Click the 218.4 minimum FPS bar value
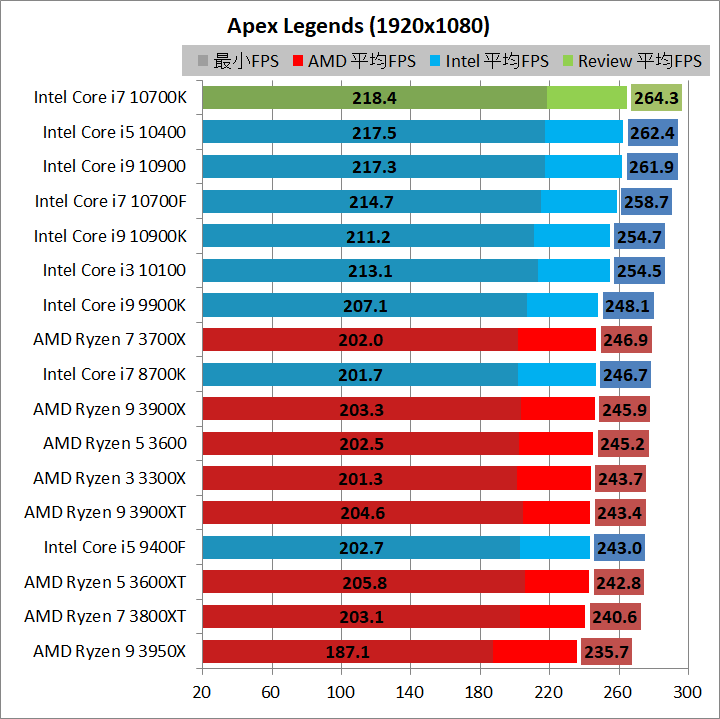Image resolution: width=720 pixels, height=719 pixels. pyautogui.click(x=374, y=98)
